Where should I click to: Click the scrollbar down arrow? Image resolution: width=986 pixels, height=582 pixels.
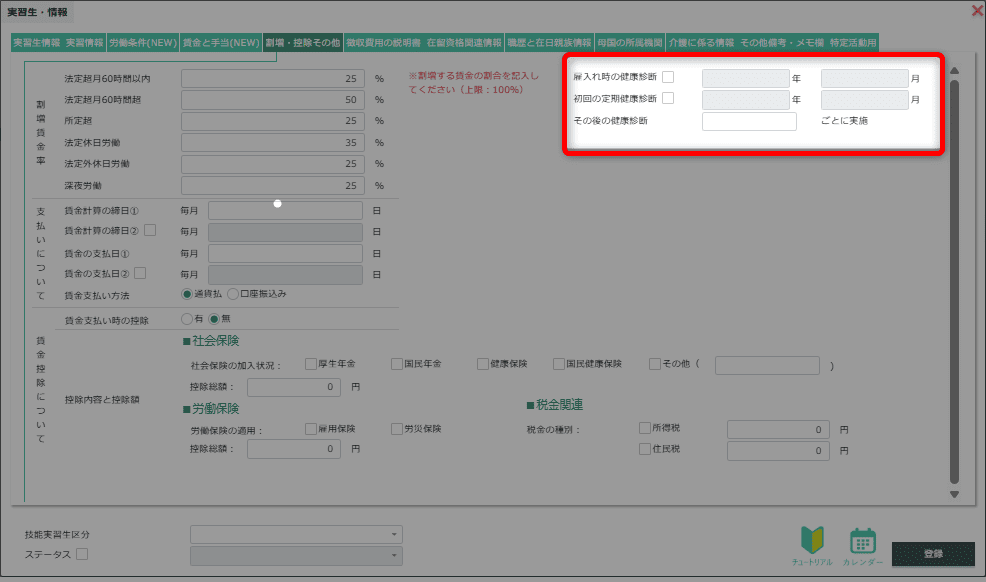954,495
